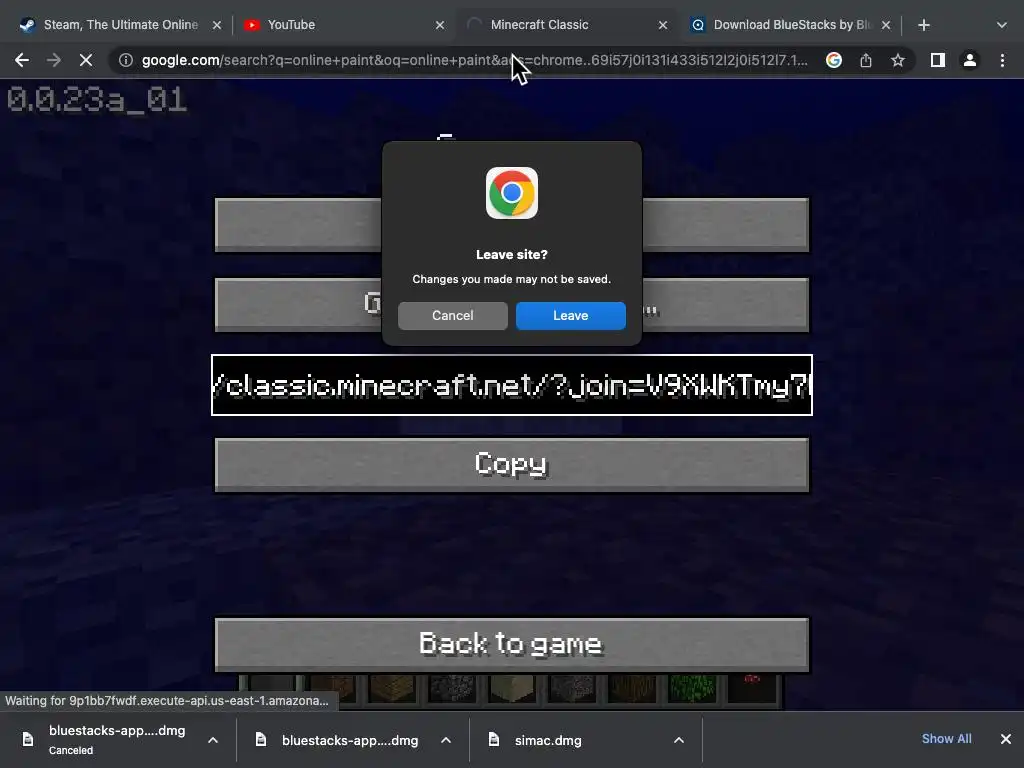Viewport: 1024px width, 768px height.
Task: Click Cancel in the Leave site dialog
Action: 453,315
